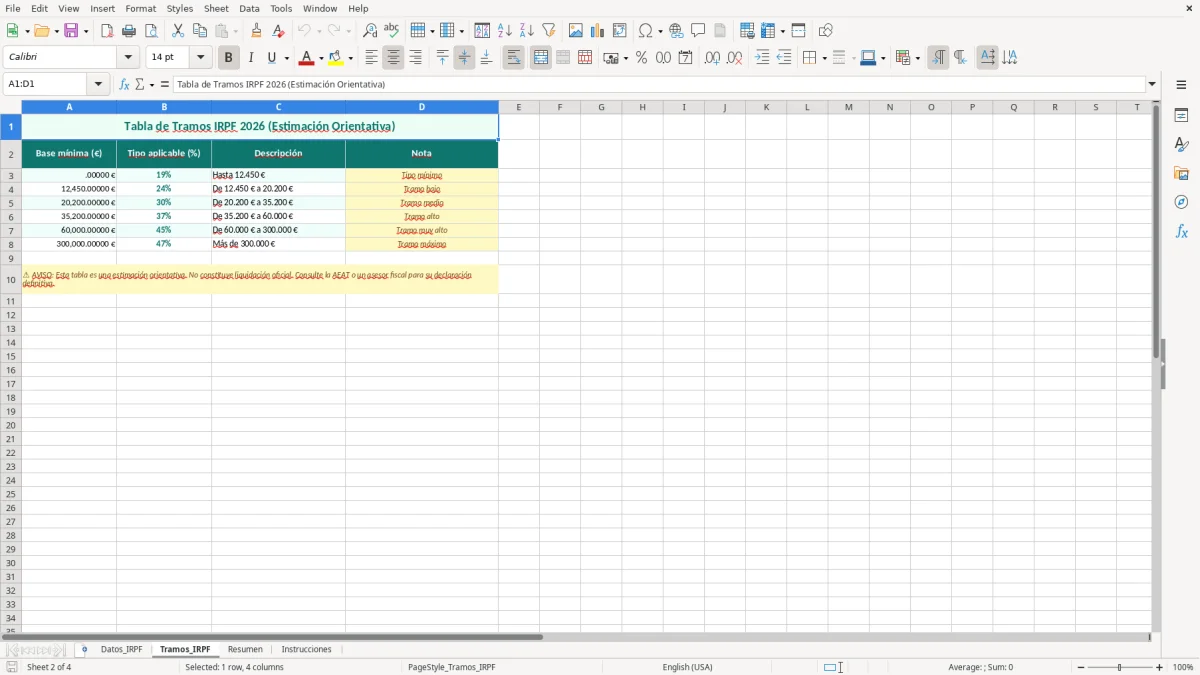
Task: Click the Cut scissors icon
Action: pyautogui.click(x=178, y=31)
